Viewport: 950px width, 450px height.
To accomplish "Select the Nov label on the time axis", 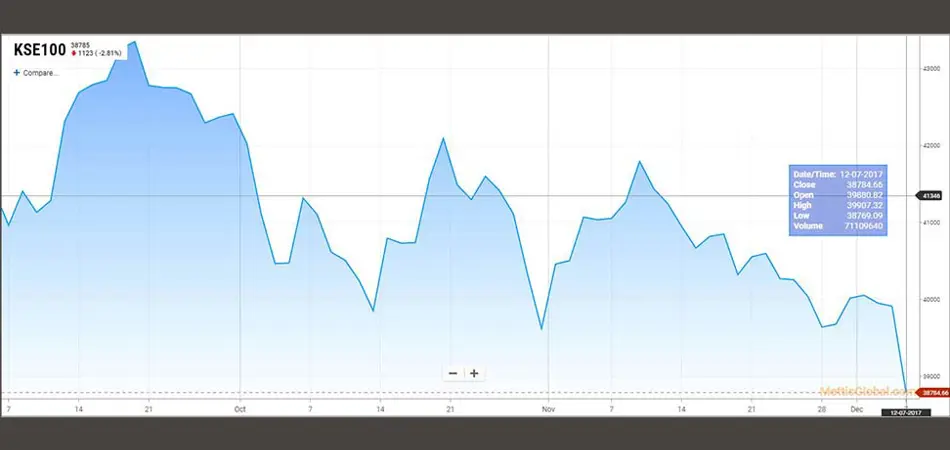I will (x=546, y=409).
